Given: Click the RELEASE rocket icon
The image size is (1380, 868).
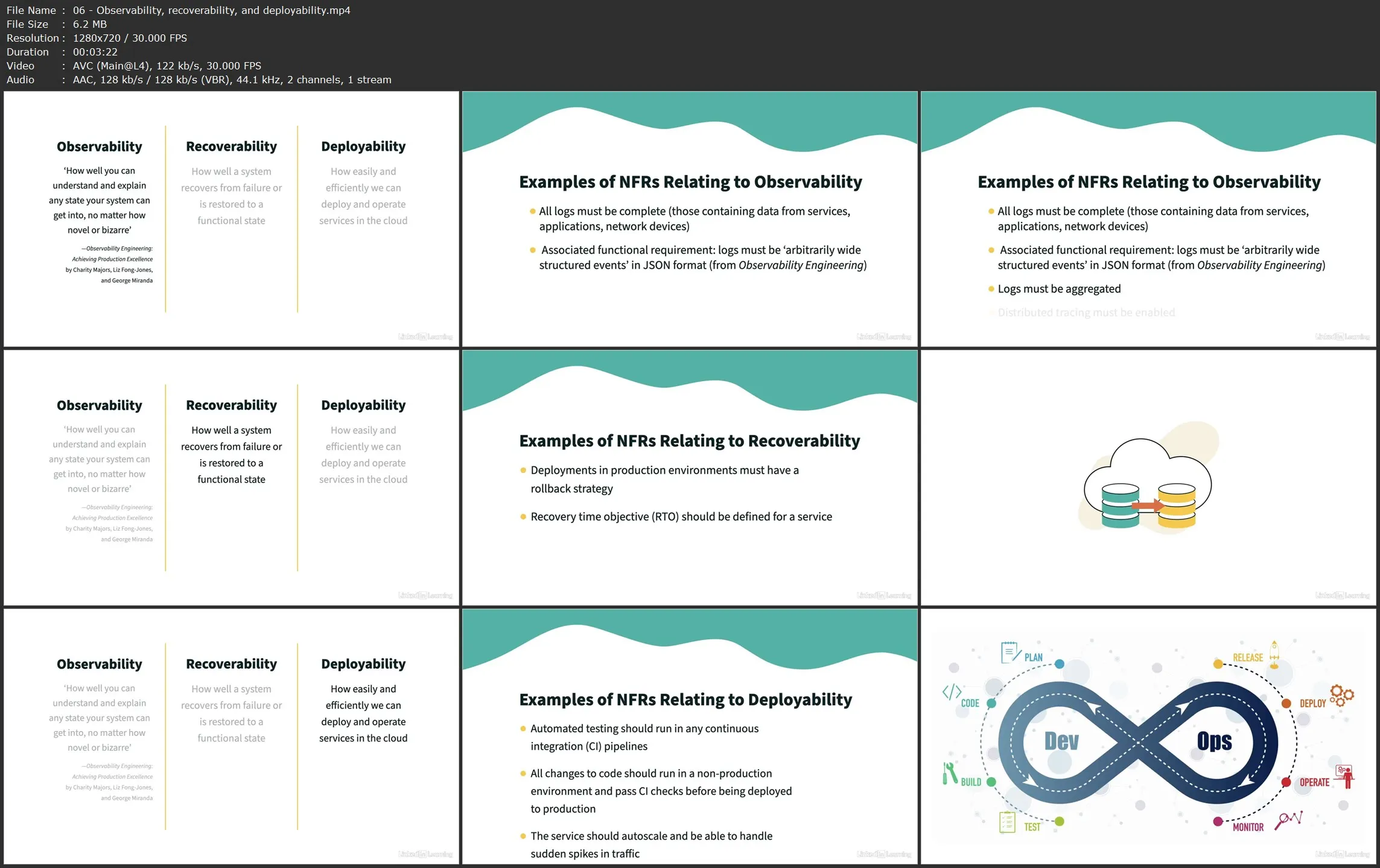Looking at the screenshot, I should point(1274,654).
